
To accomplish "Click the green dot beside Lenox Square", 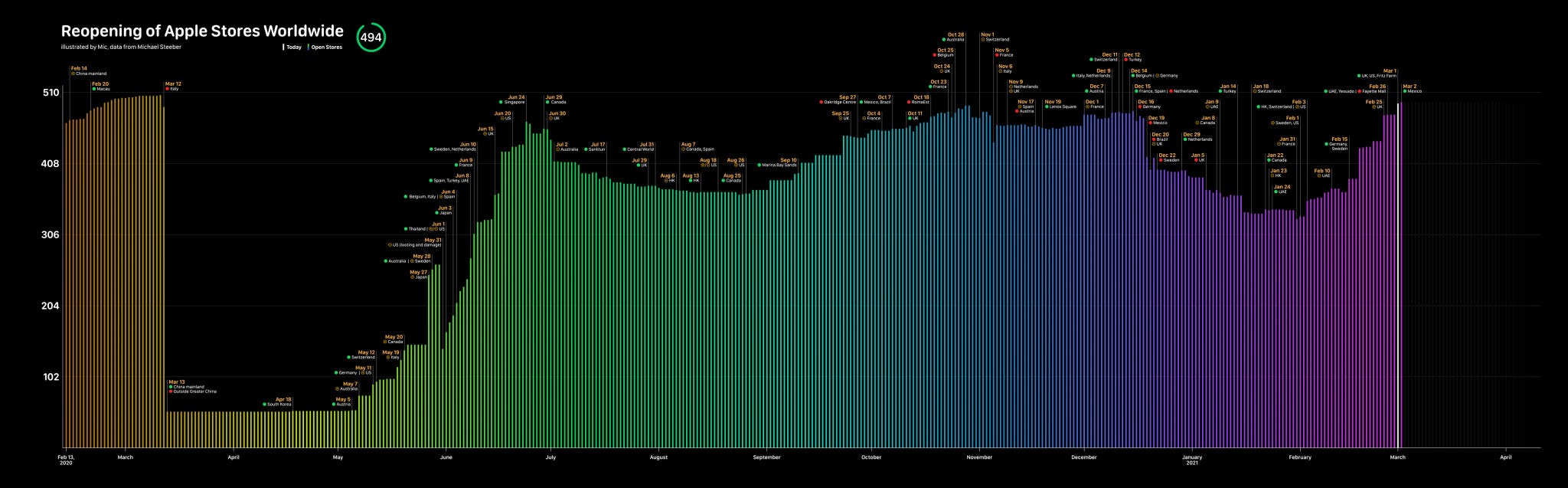I will tap(1047, 107).
